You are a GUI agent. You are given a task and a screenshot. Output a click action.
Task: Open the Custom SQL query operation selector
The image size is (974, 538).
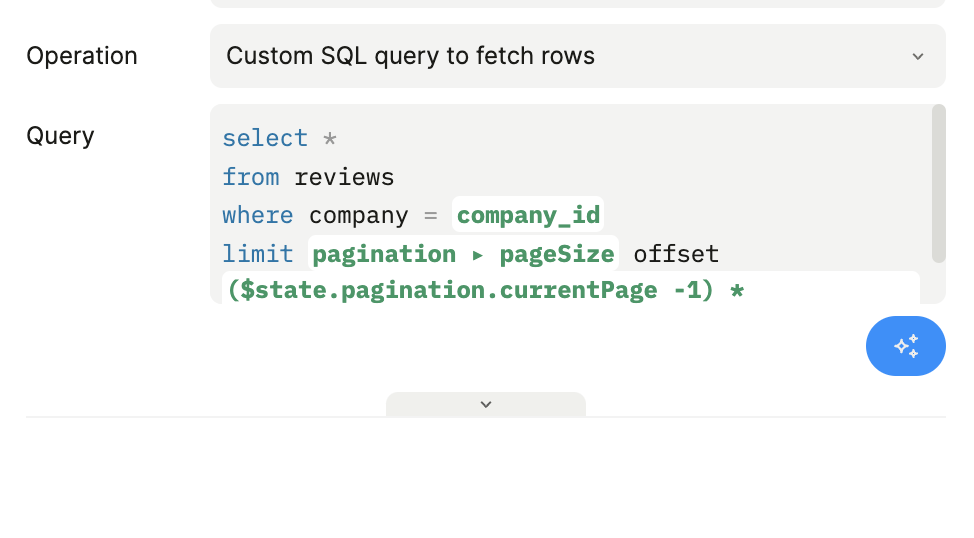560,56
